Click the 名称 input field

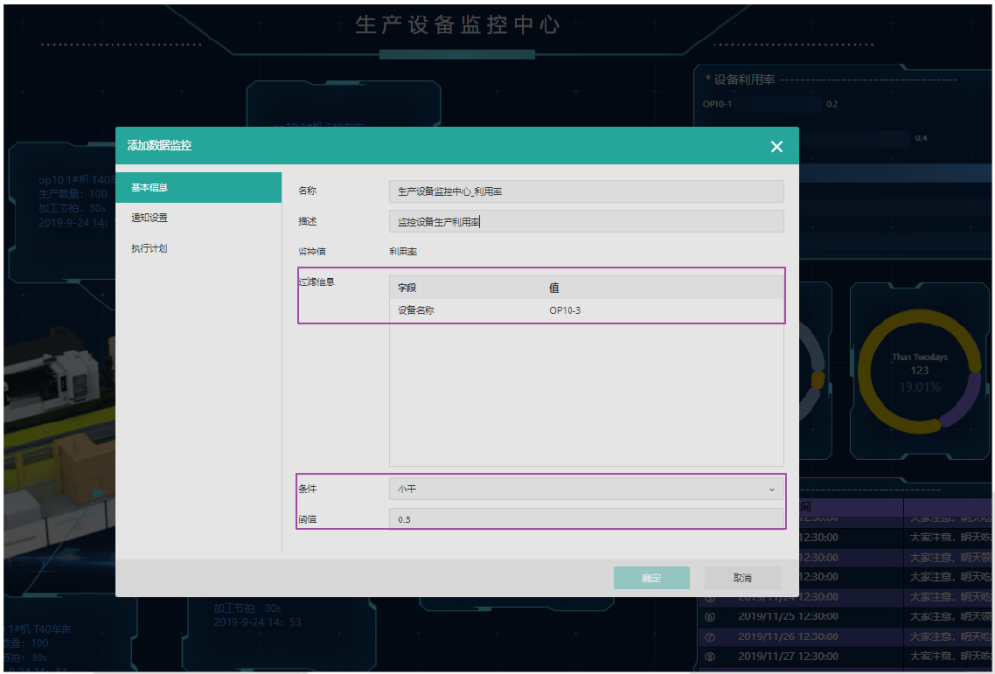(586, 191)
